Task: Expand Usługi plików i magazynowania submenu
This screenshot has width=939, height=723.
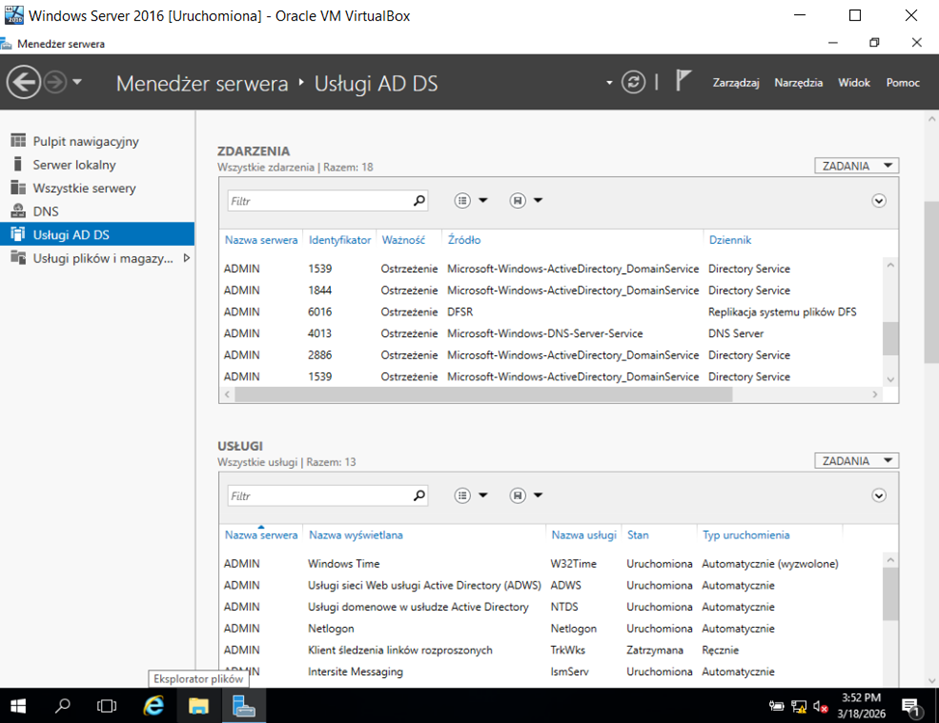Action: pos(186,258)
